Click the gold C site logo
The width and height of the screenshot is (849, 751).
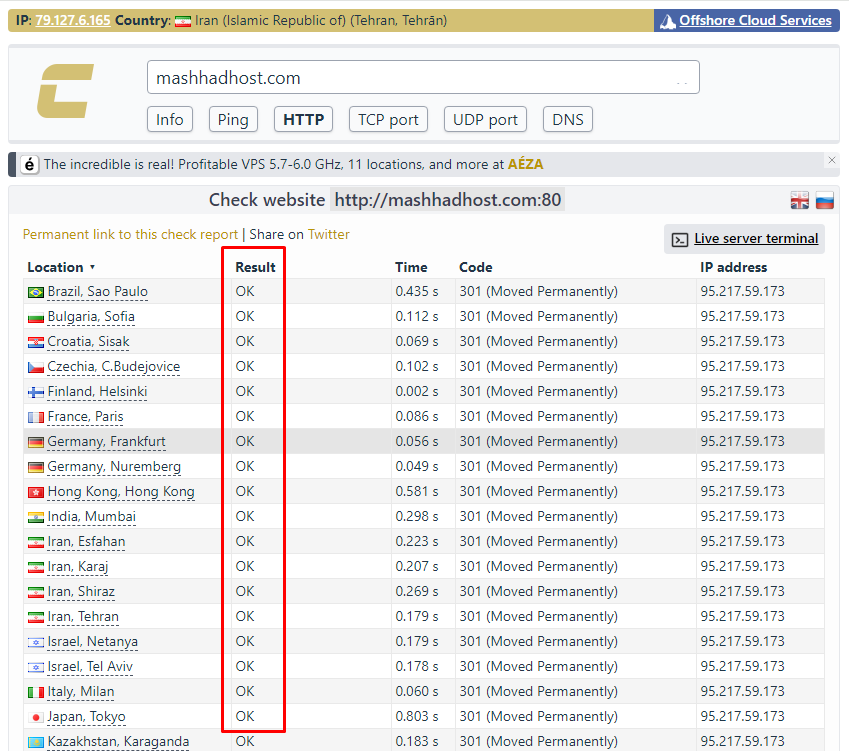point(66,91)
